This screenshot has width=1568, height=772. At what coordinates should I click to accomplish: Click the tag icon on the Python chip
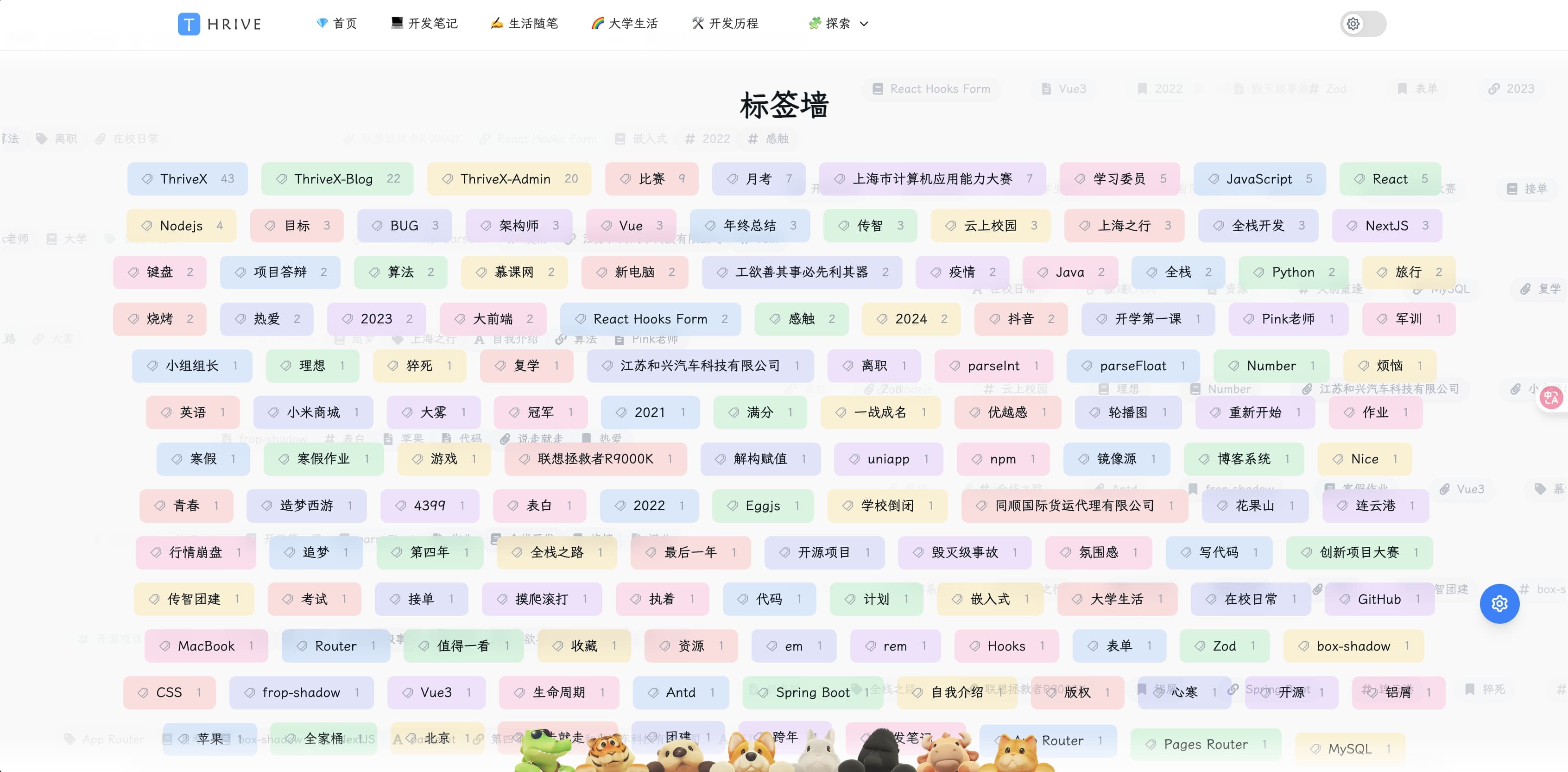(x=1258, y=272)
